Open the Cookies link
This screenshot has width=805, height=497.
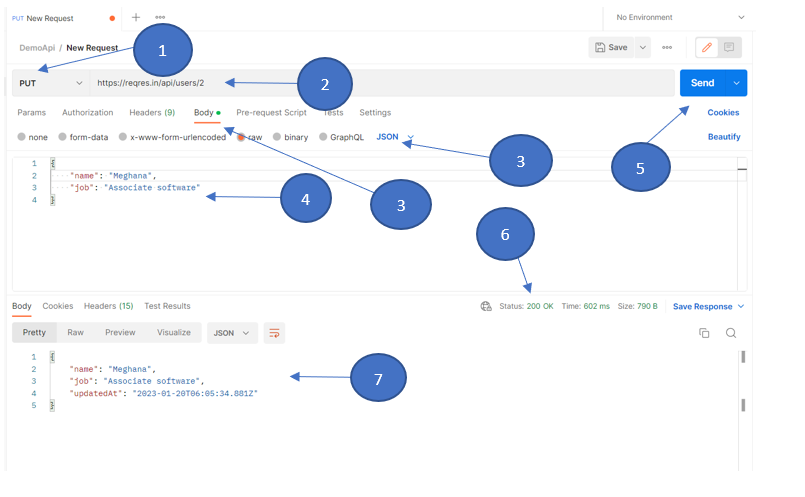point(723,112)
